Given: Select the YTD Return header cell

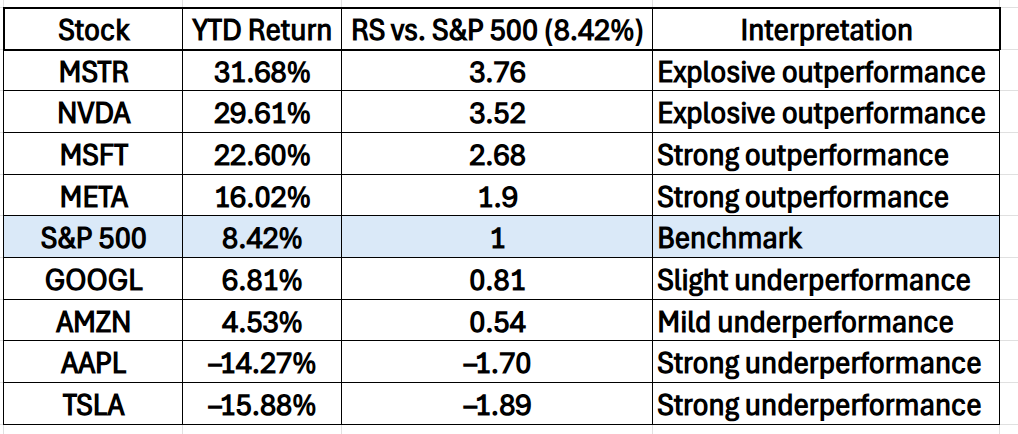Looking at the screenshot, I should tap(261, 30).
